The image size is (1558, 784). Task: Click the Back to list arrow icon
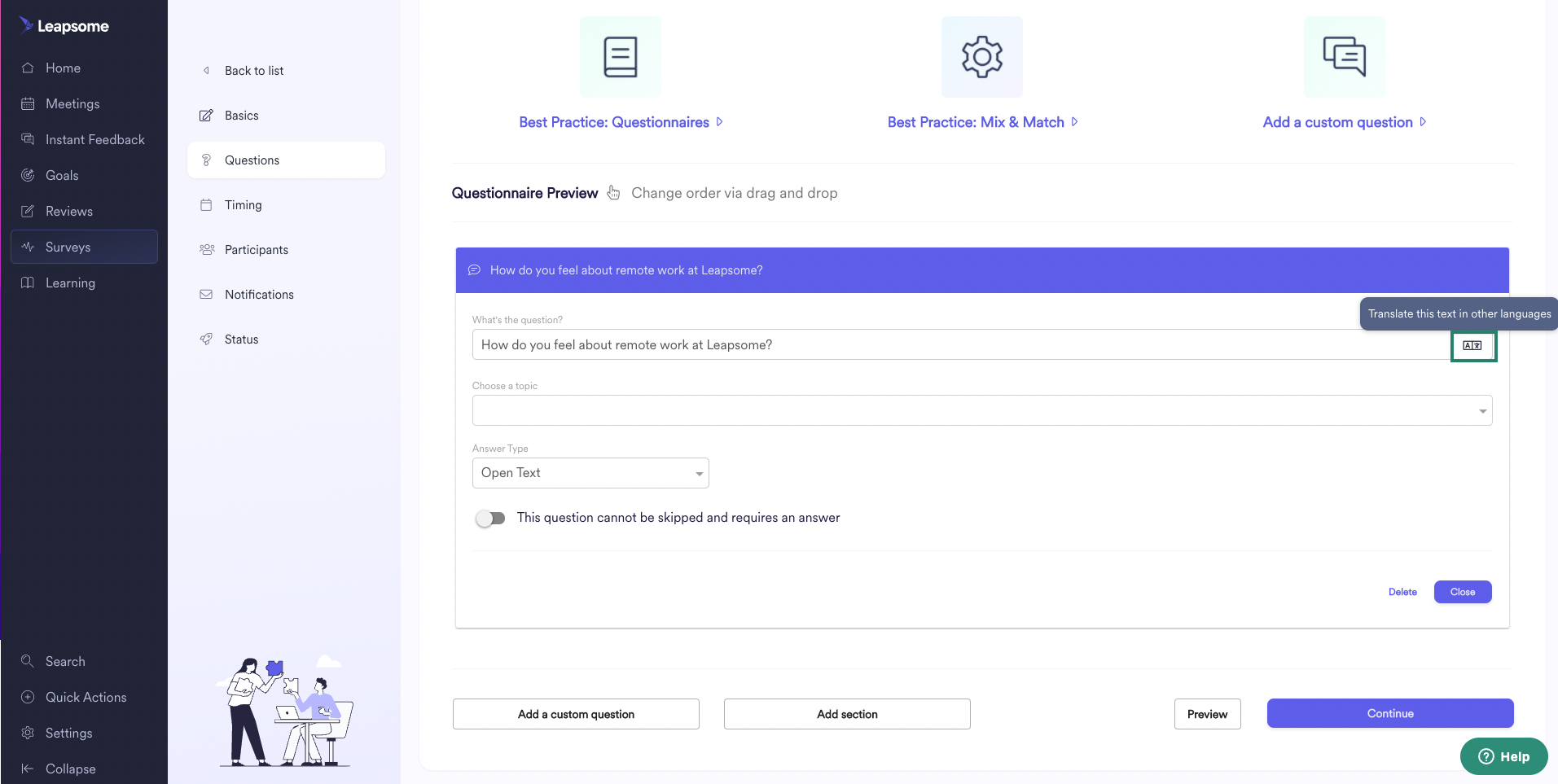206,71
